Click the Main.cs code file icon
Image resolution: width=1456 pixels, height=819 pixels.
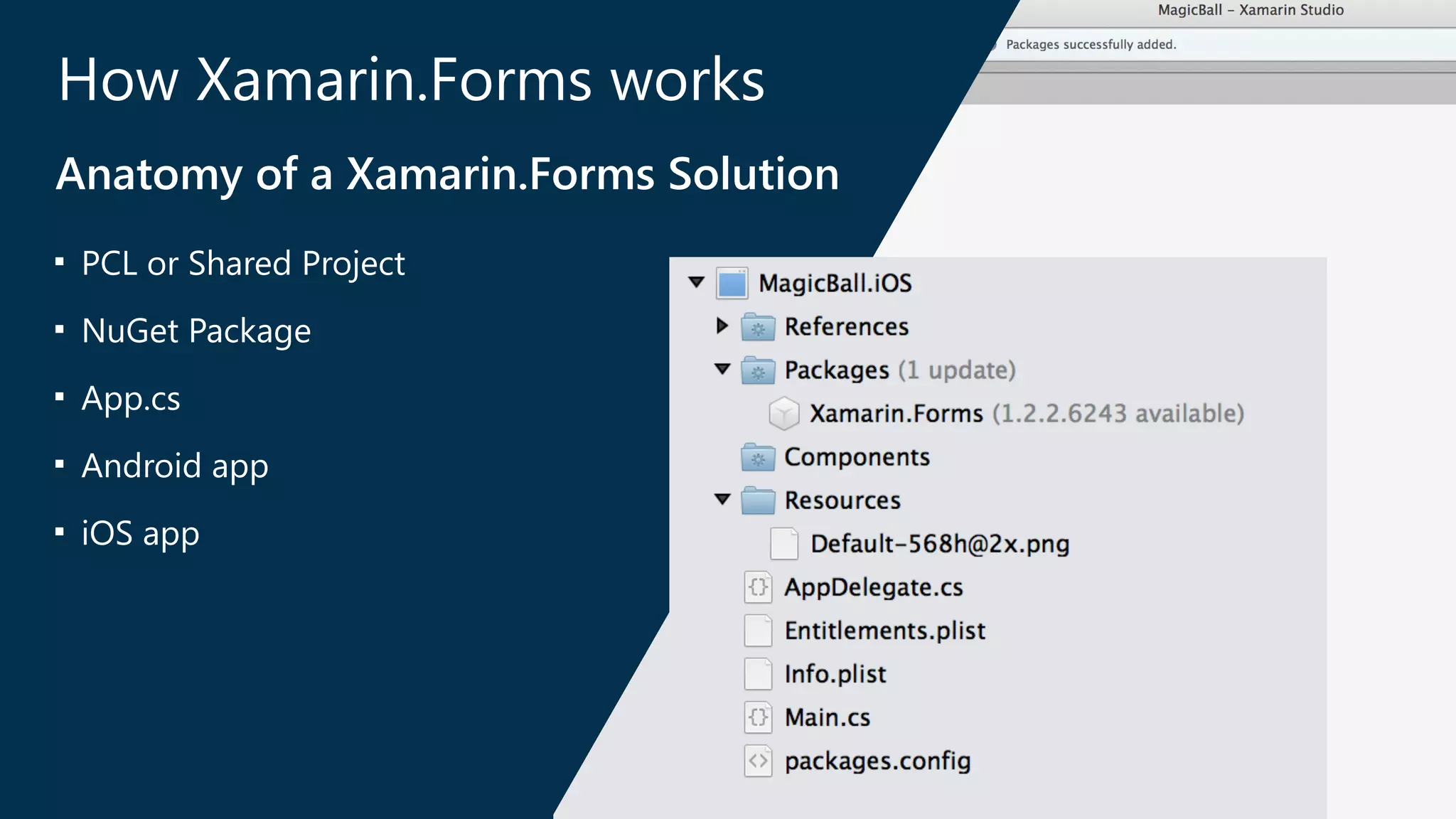[758, 717]
